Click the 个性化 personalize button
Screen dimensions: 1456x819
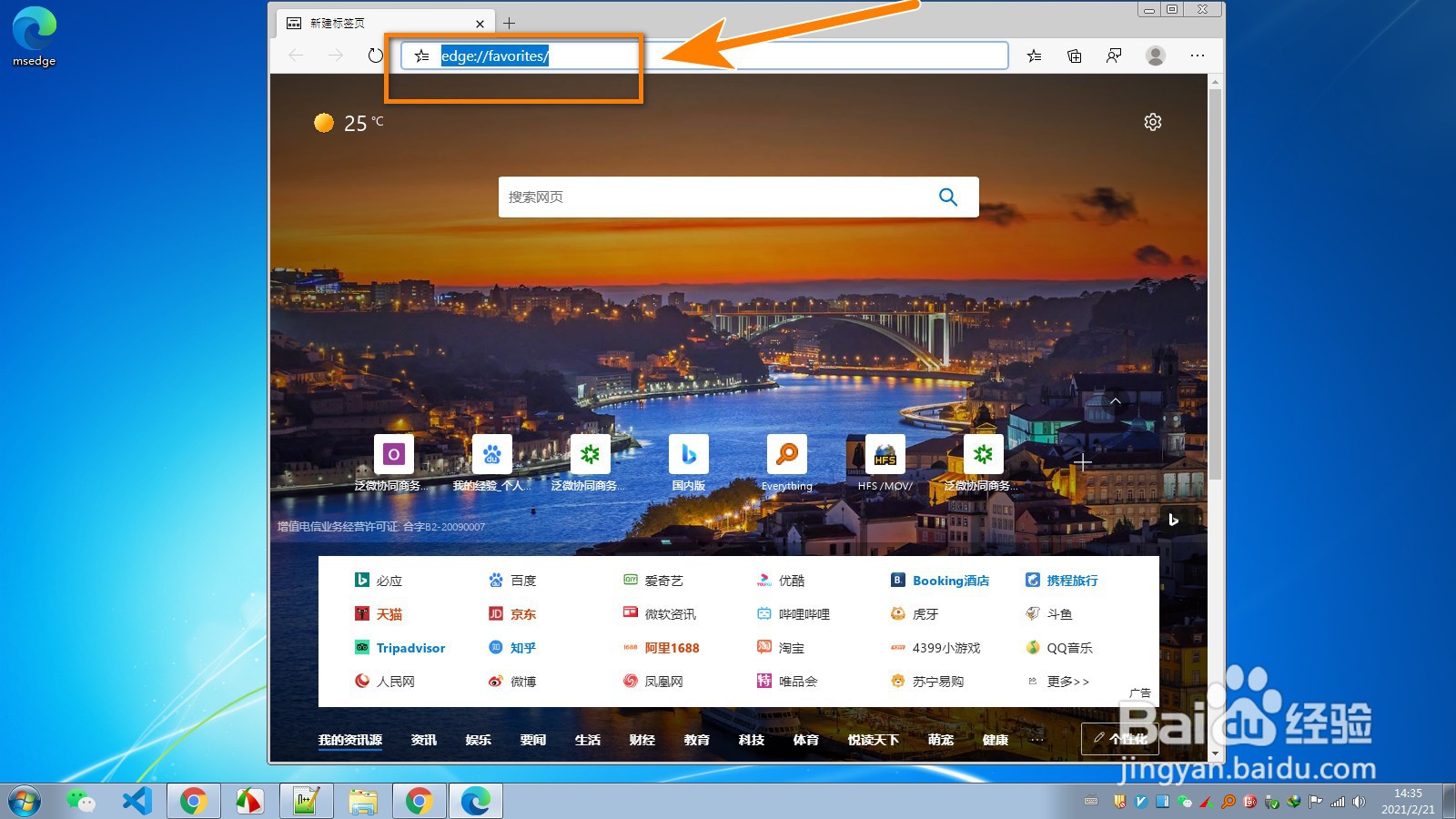pyautogui.click(x=1120, y=739)
